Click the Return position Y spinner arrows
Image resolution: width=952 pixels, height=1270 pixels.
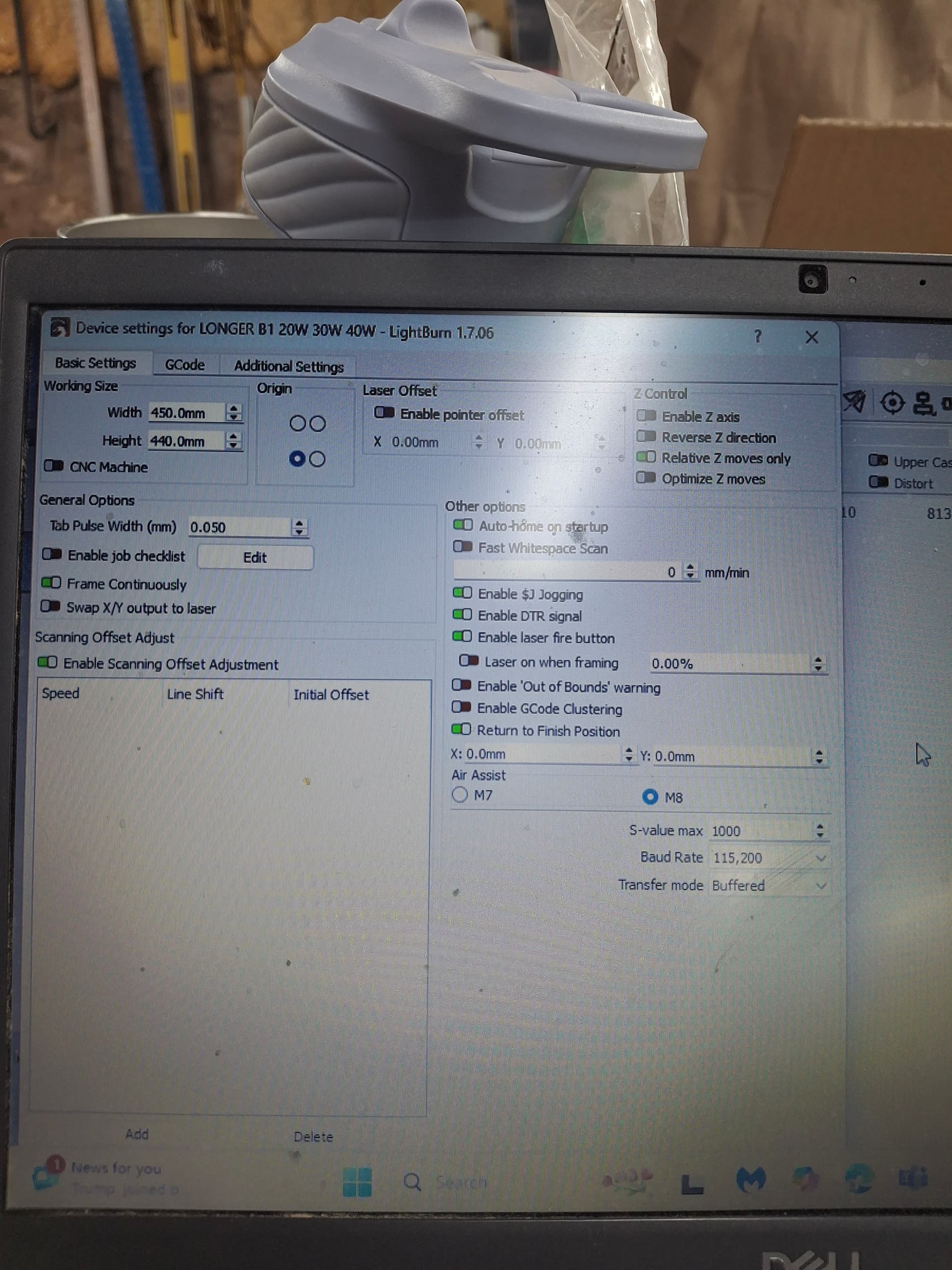point(820,757)
